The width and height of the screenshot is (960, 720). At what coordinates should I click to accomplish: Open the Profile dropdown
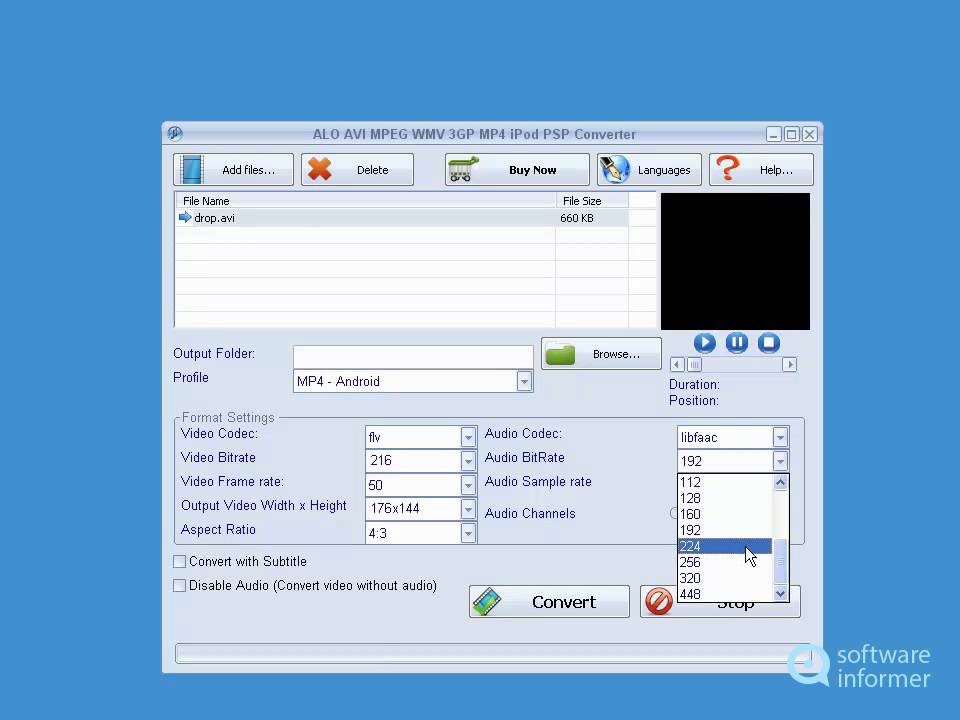tap(524, 381)
